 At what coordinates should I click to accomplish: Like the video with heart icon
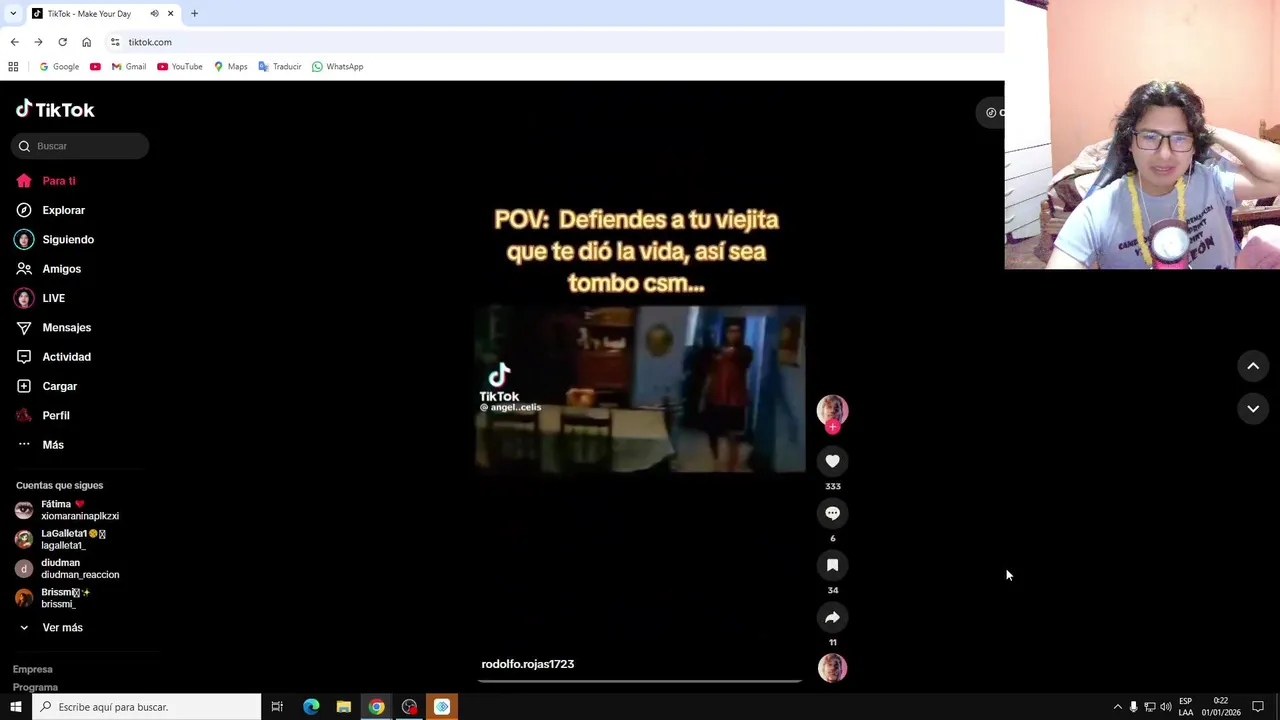point(832,461)
